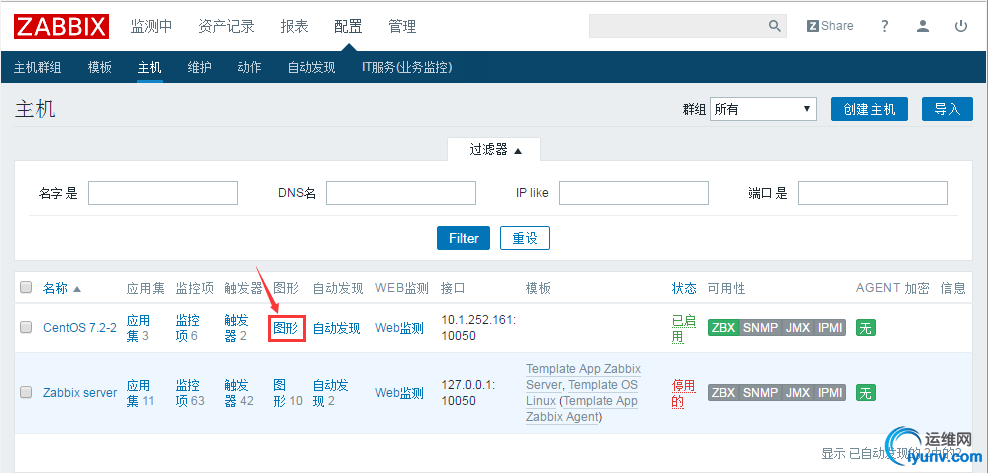Click ZBX availability badge for CentOS 7.2-2
This screenshot has height=473, width=988.
723,328
